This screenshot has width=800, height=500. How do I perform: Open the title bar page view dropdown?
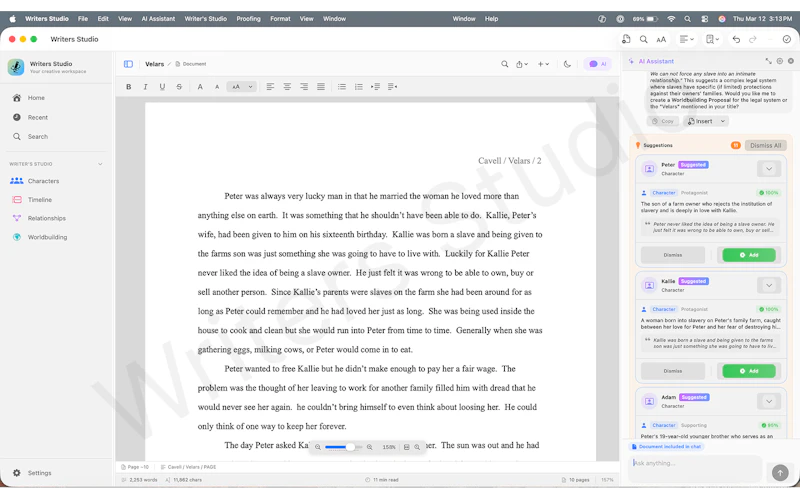tap(712, 39)
